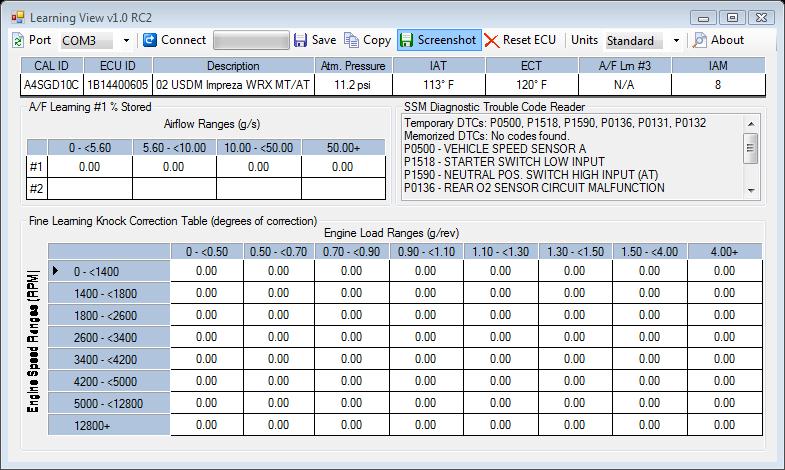Expand the Units Standard dropdown

click(676, 41)
